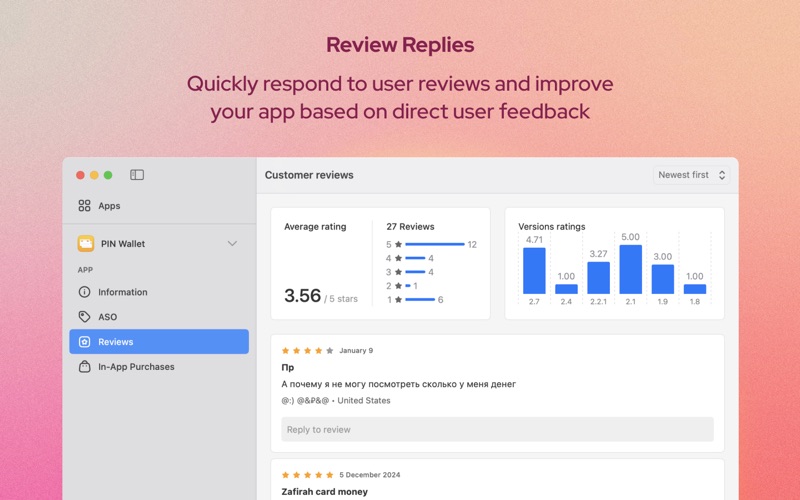The height and width of the screenshot is (500, 800).
Task: Click the Reviews star icon
Action: (x=84, y=342)
